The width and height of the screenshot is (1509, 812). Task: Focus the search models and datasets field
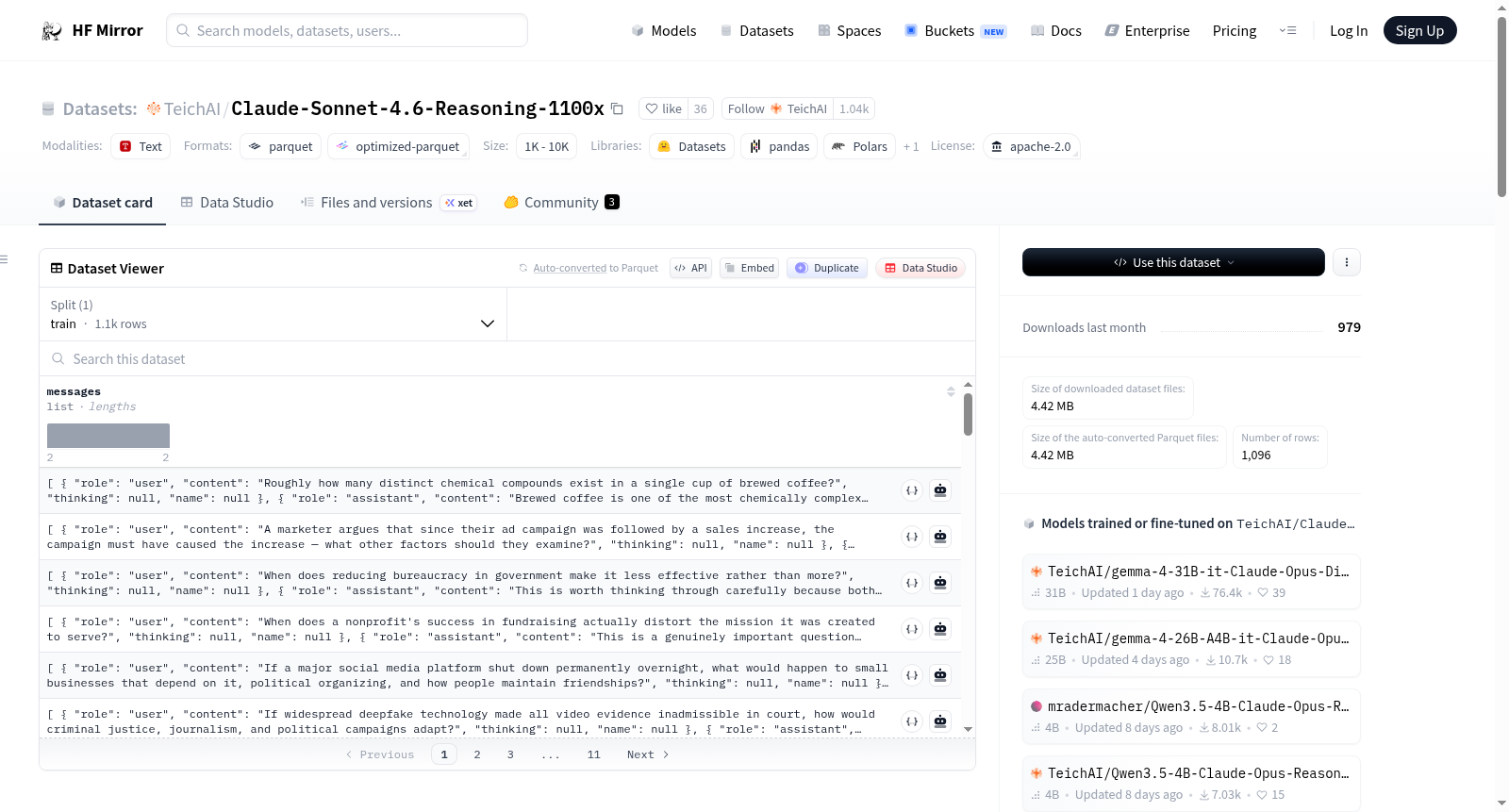tap(347, 30)
